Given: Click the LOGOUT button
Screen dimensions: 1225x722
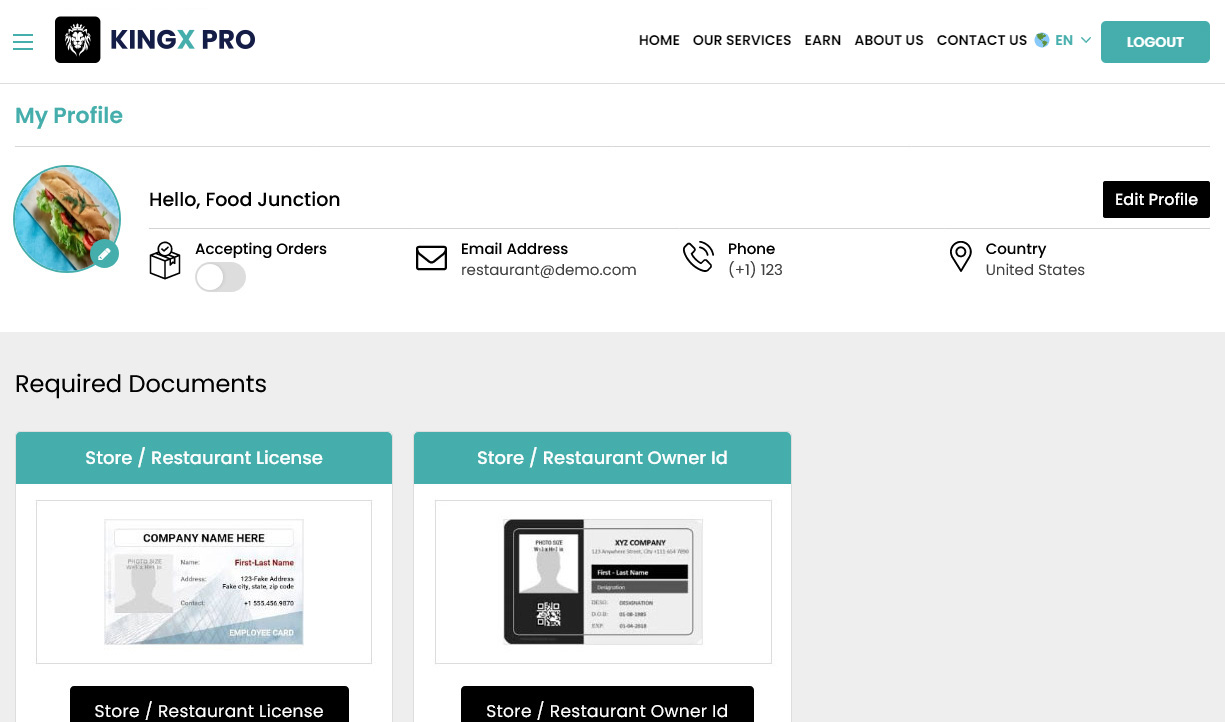Looking at the screenshot, I should (1155, 42).
